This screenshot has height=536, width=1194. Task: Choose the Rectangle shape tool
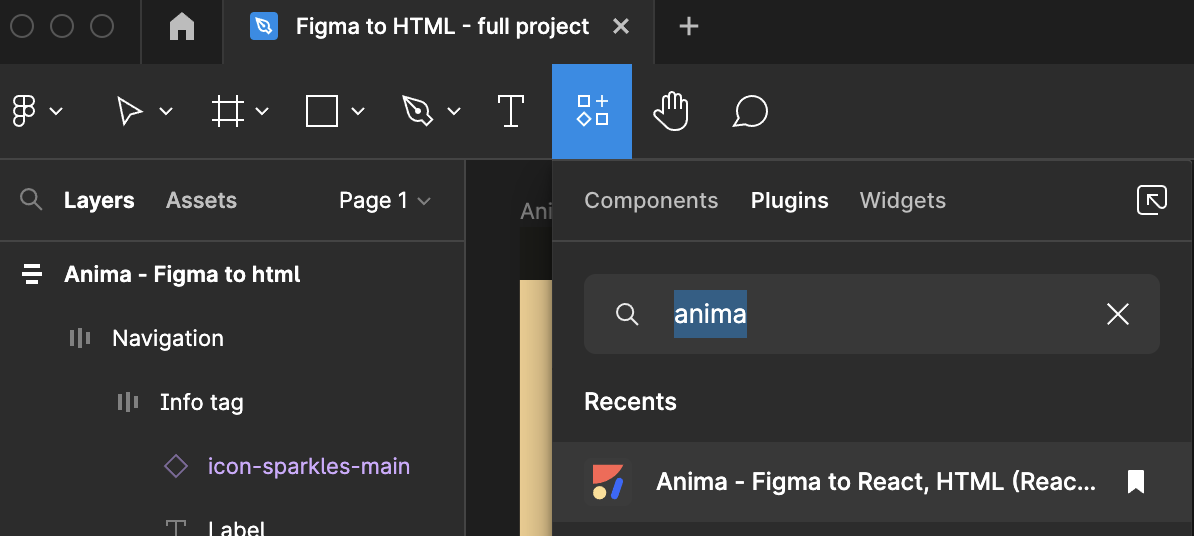(x=321, y=111)
